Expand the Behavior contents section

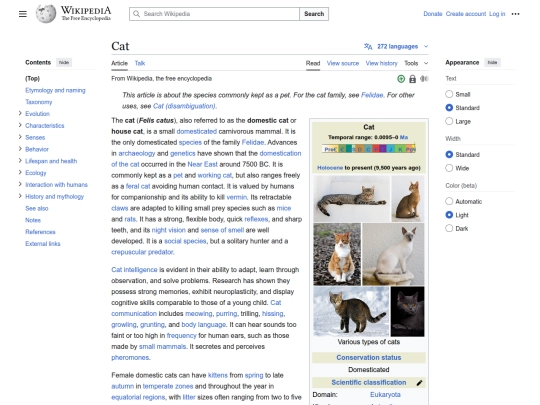(x=20, y=149)
